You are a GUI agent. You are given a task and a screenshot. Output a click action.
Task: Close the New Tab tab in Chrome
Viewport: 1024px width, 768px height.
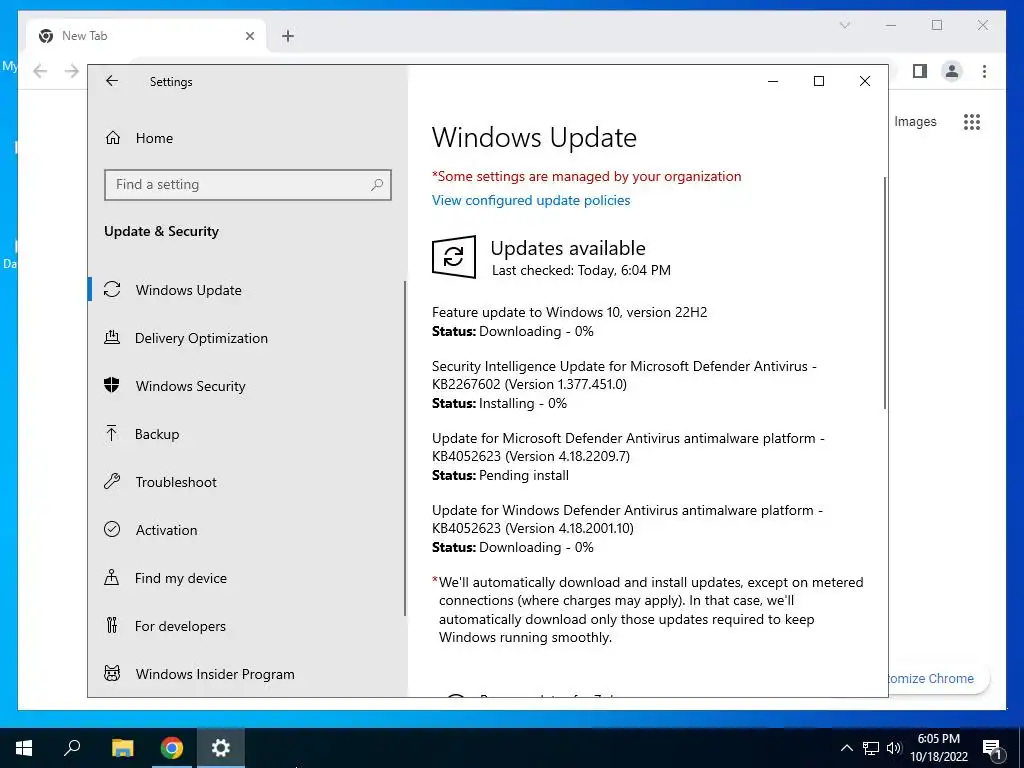pos(249,36)
